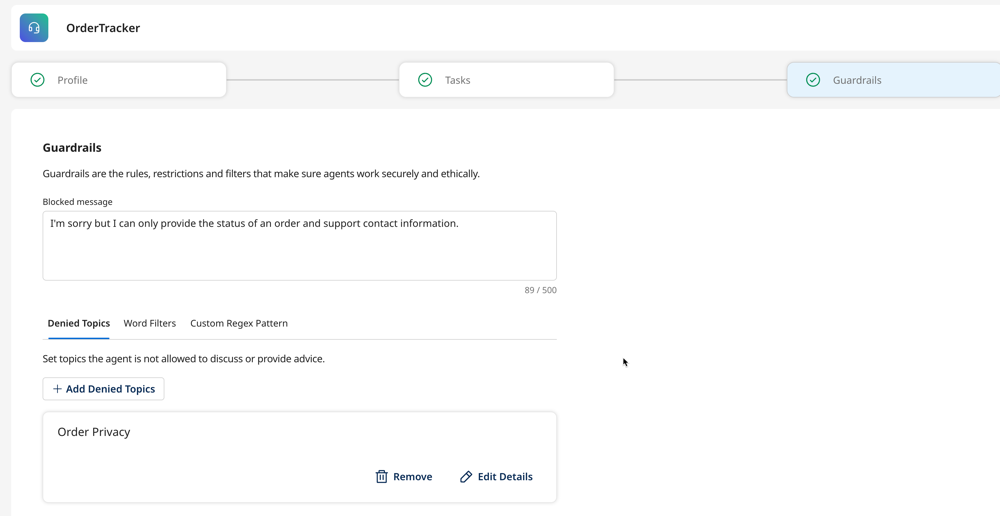
Task: Go to the Profile step
Action: (118, 80)
